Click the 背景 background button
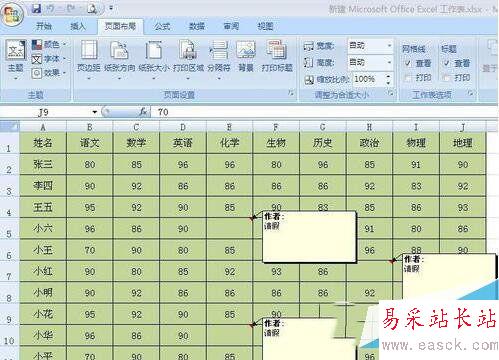The height and width of the screenshot is (360, 499). [246, 57]
